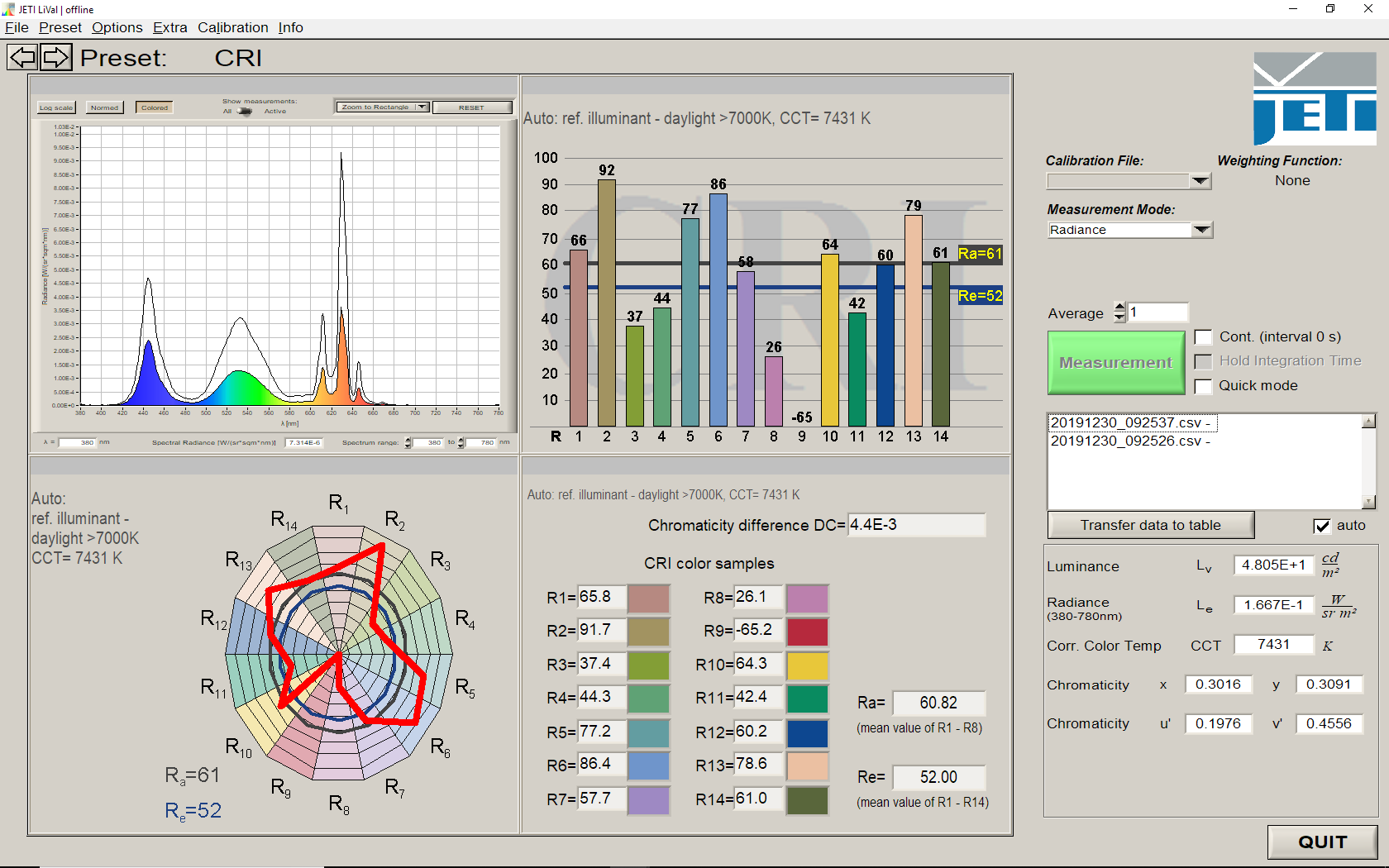
Task: Enable Quick mode checkbox
Action: [1204, 386]
